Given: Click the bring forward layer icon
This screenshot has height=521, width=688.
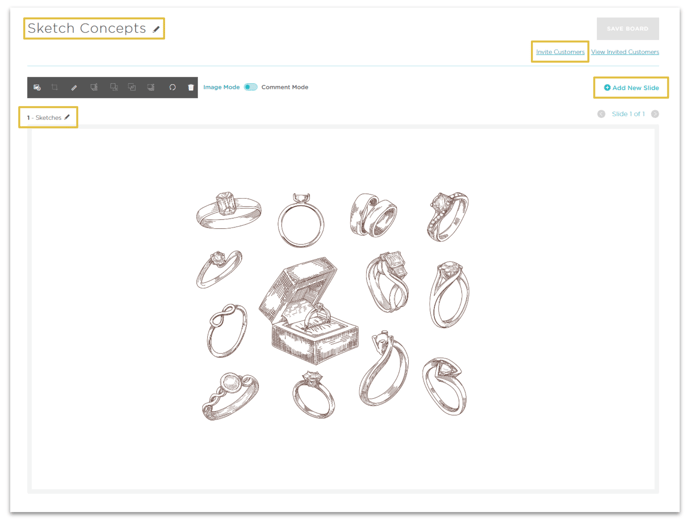Looking at the screenshot, I should (x=114, y=87).
